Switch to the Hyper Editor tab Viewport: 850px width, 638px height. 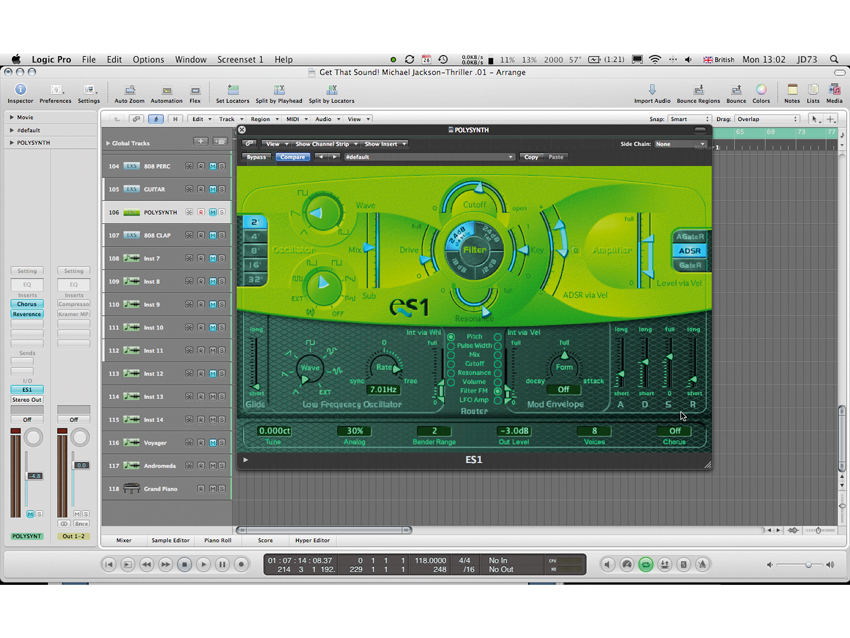click(x=312, y=540)
